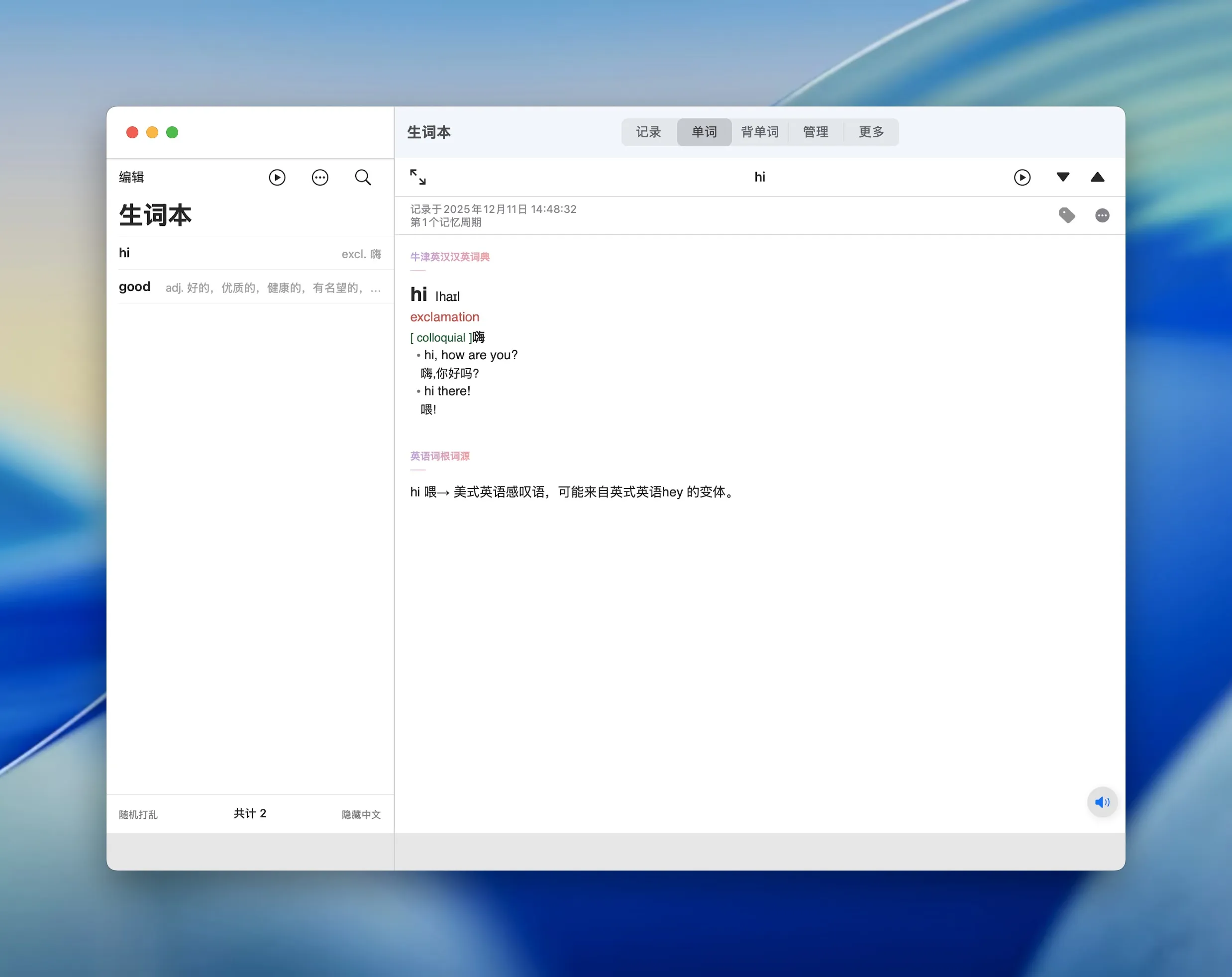Go to the next word with down triangle

[1063, 177]
